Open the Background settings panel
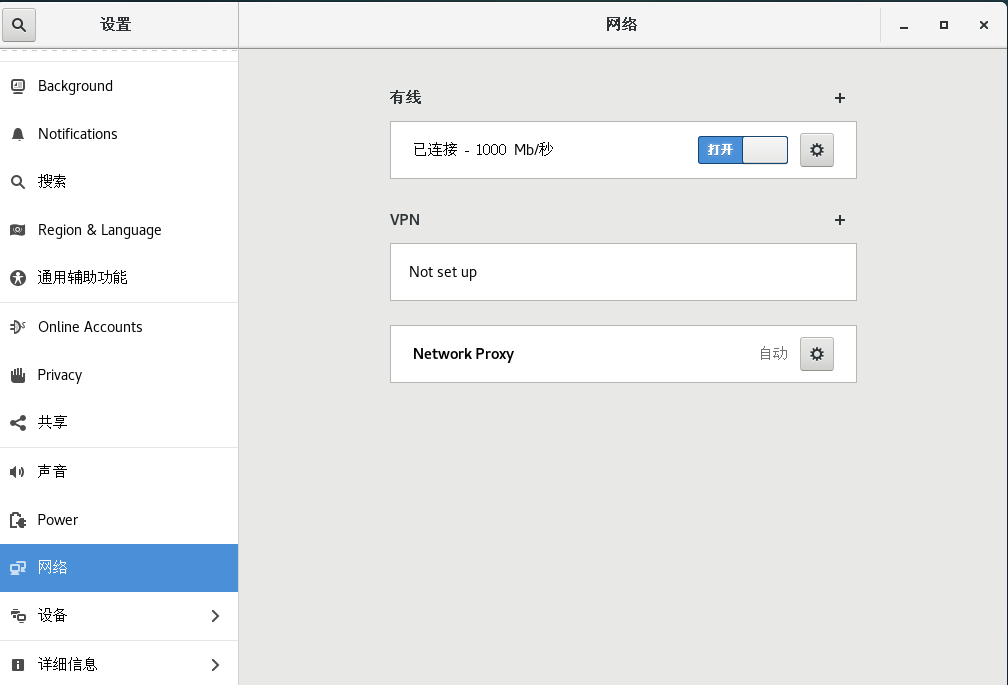Viewport: 1008px width, 685px height. (75, 86)
